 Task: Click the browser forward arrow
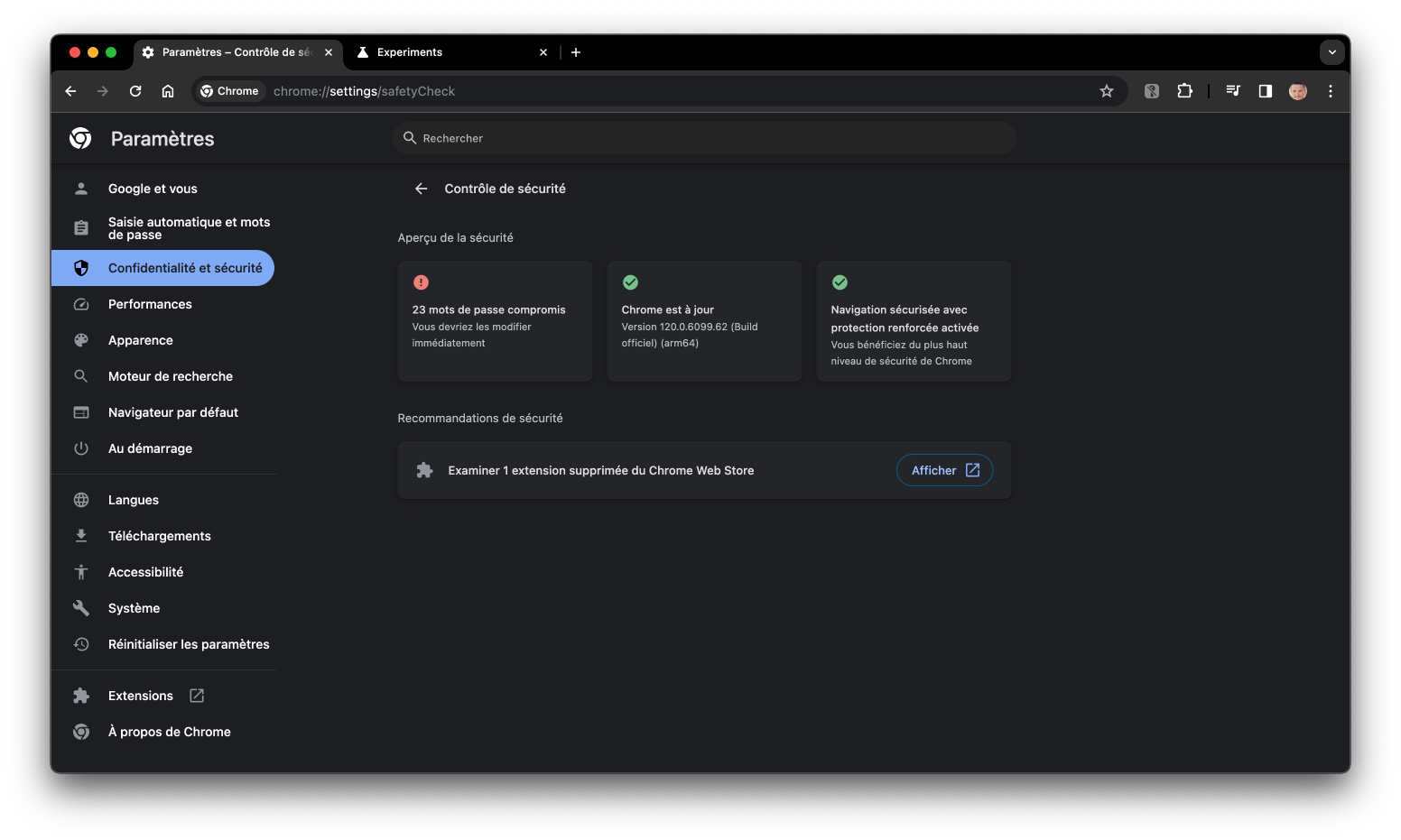[103, 91]
